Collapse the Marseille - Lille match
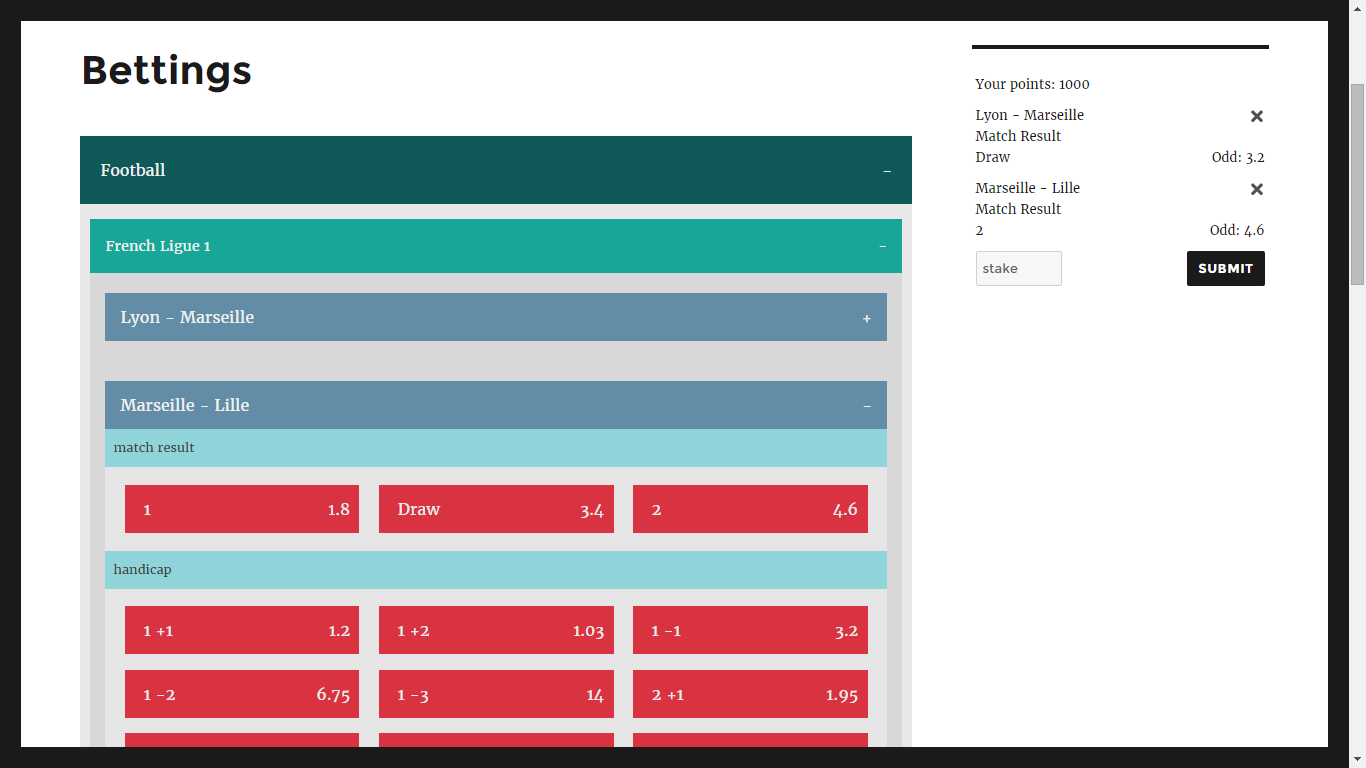Viewport: 1366px width, 768px height. tap(496, 405)
